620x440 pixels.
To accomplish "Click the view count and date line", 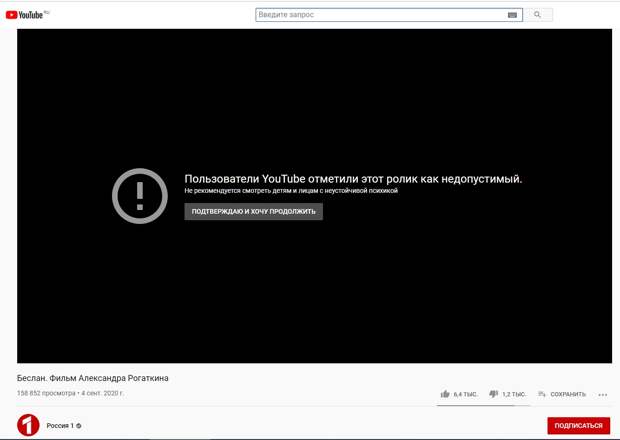I will pyautogui.click(x=70, y=393).
